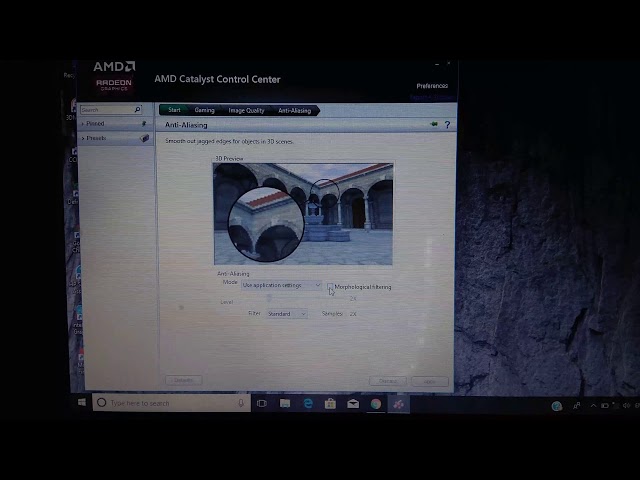Click the Defaults button
The height and width of the screenshot is (480, 640).
pos(184,380)
